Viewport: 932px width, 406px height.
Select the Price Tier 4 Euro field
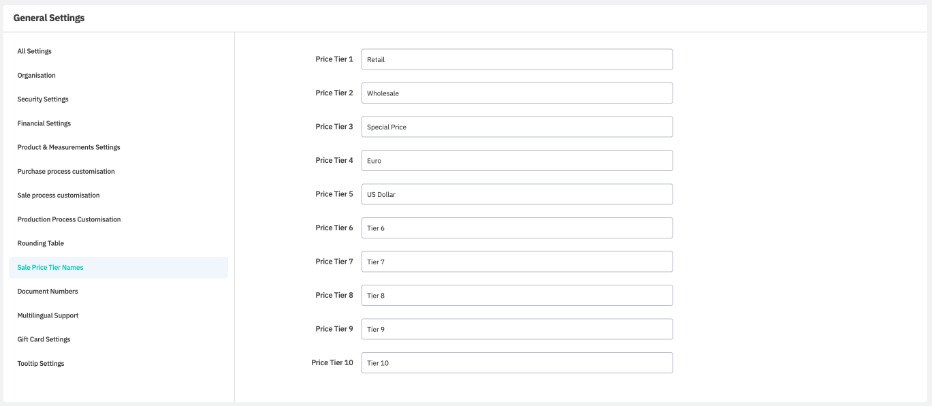(516, 161)
